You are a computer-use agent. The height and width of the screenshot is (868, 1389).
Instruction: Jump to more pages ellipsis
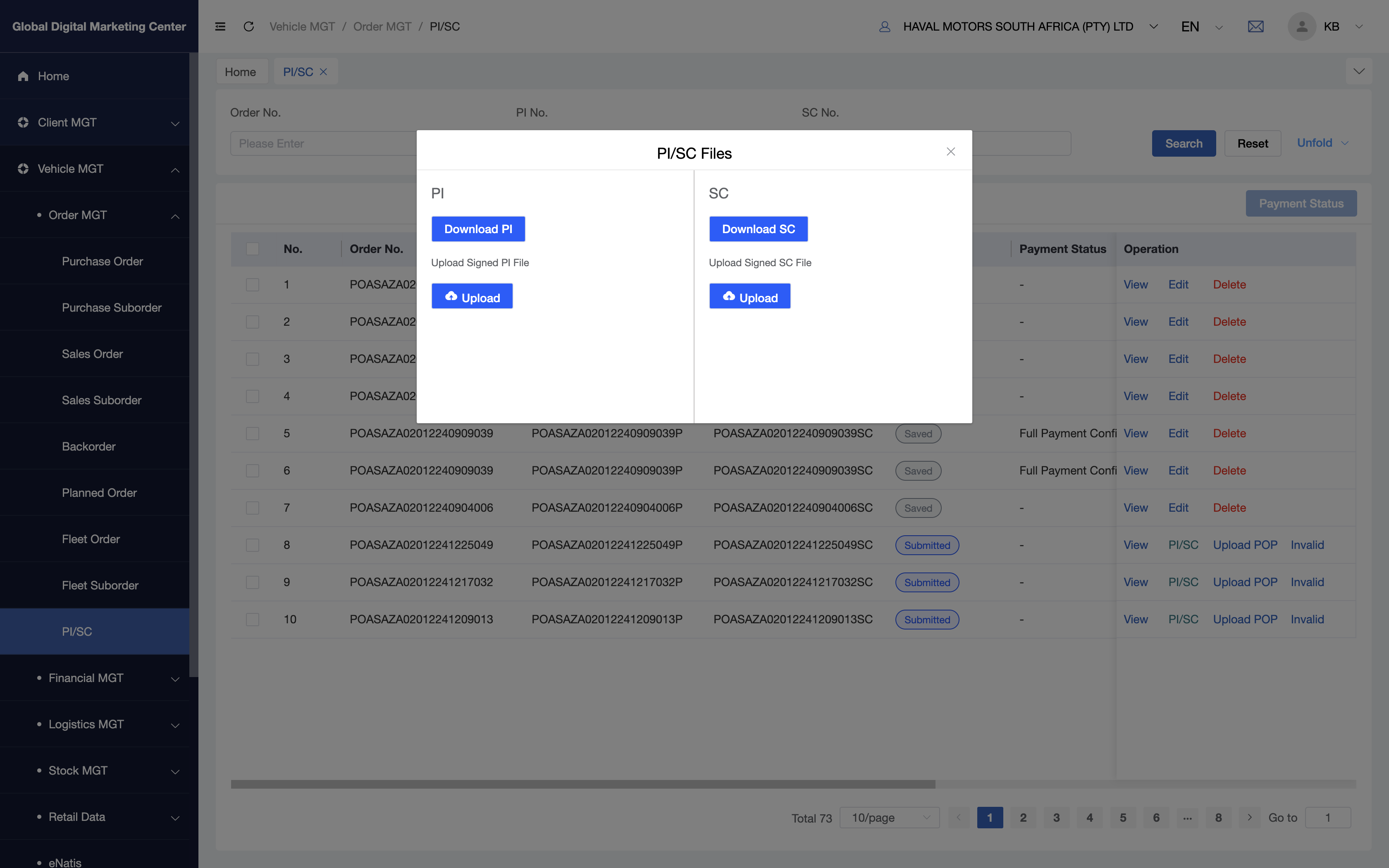coord(1187,818)
